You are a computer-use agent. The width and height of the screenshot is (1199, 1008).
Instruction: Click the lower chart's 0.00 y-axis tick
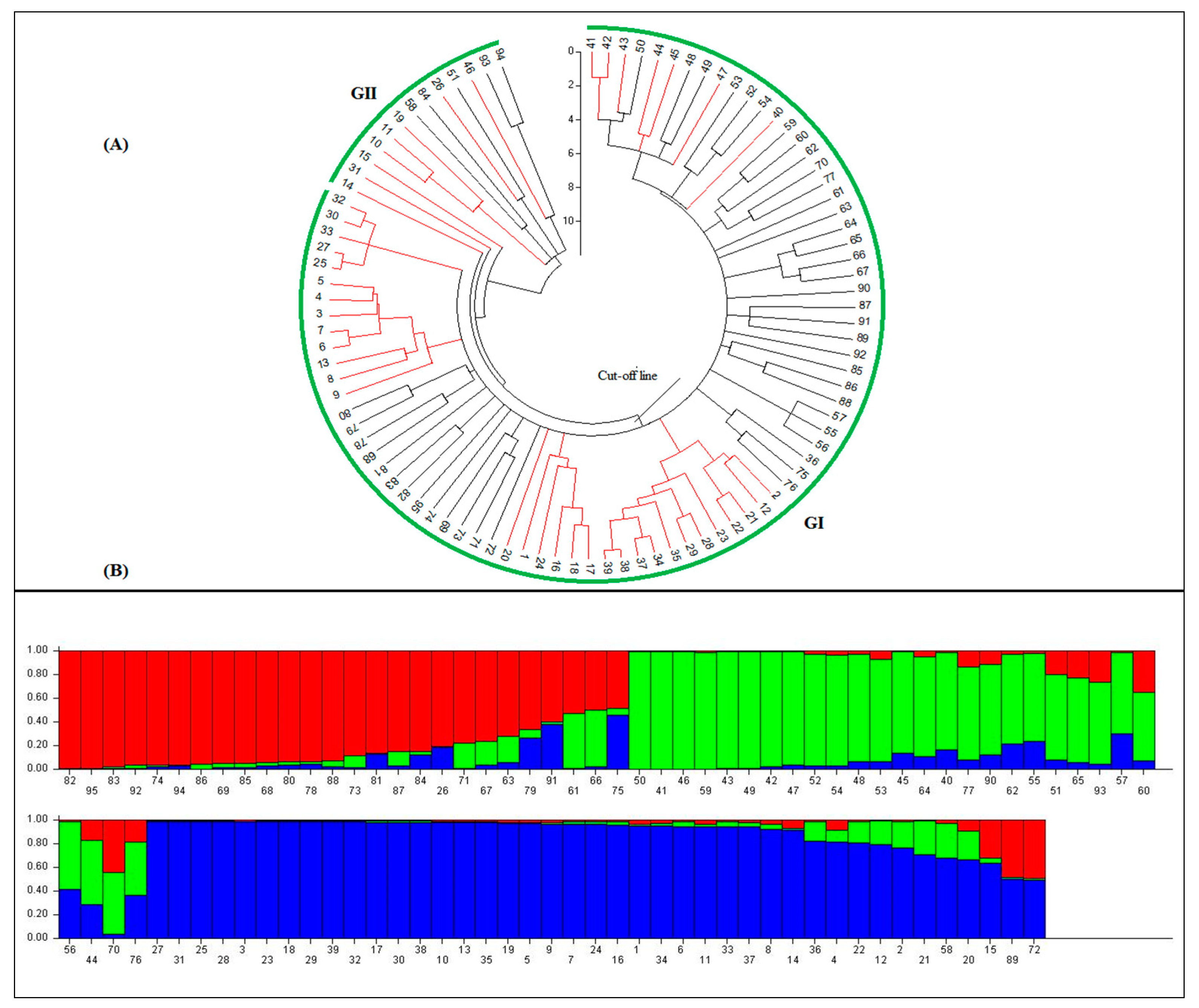[38, 937]
